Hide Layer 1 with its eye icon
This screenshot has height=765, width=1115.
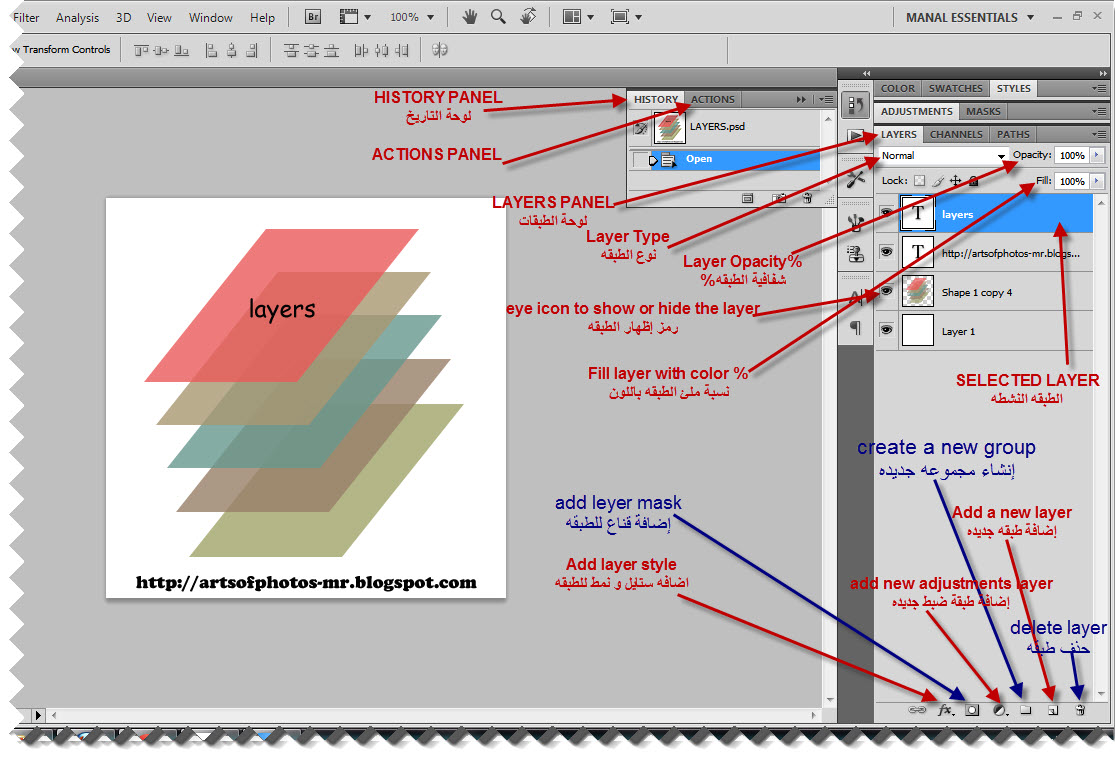887,330
